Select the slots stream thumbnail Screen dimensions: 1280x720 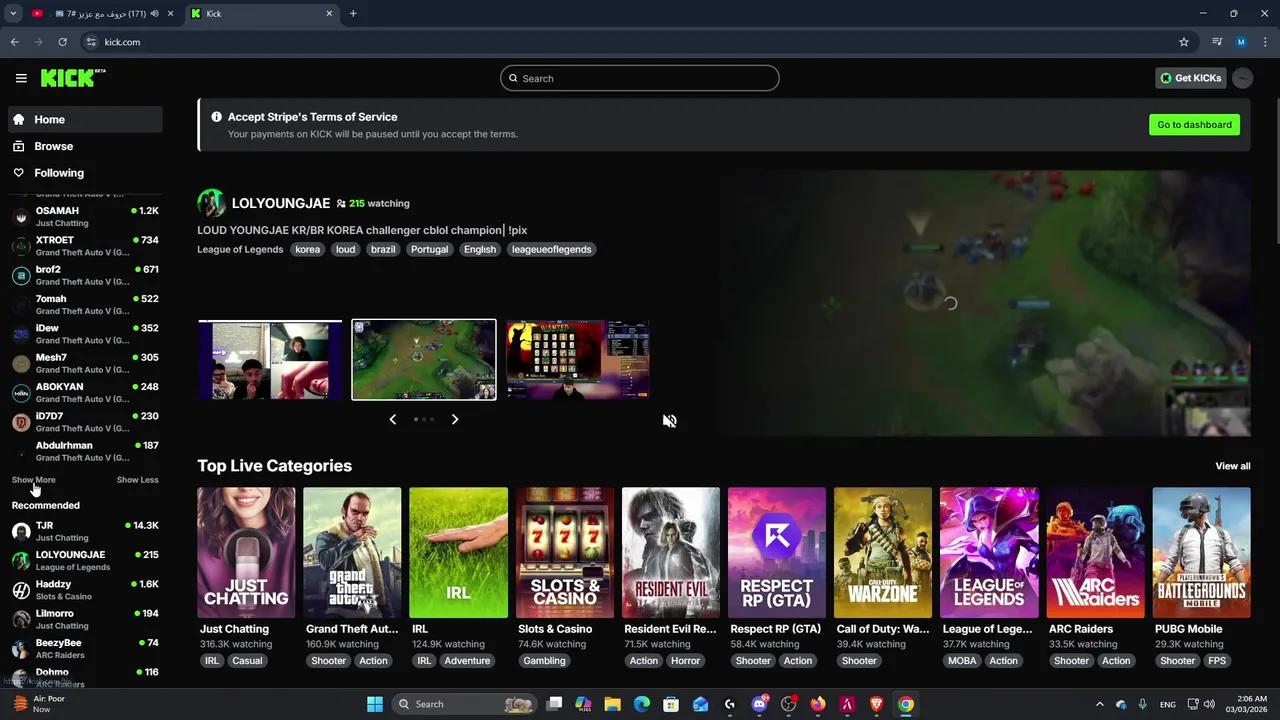[578, 360]
